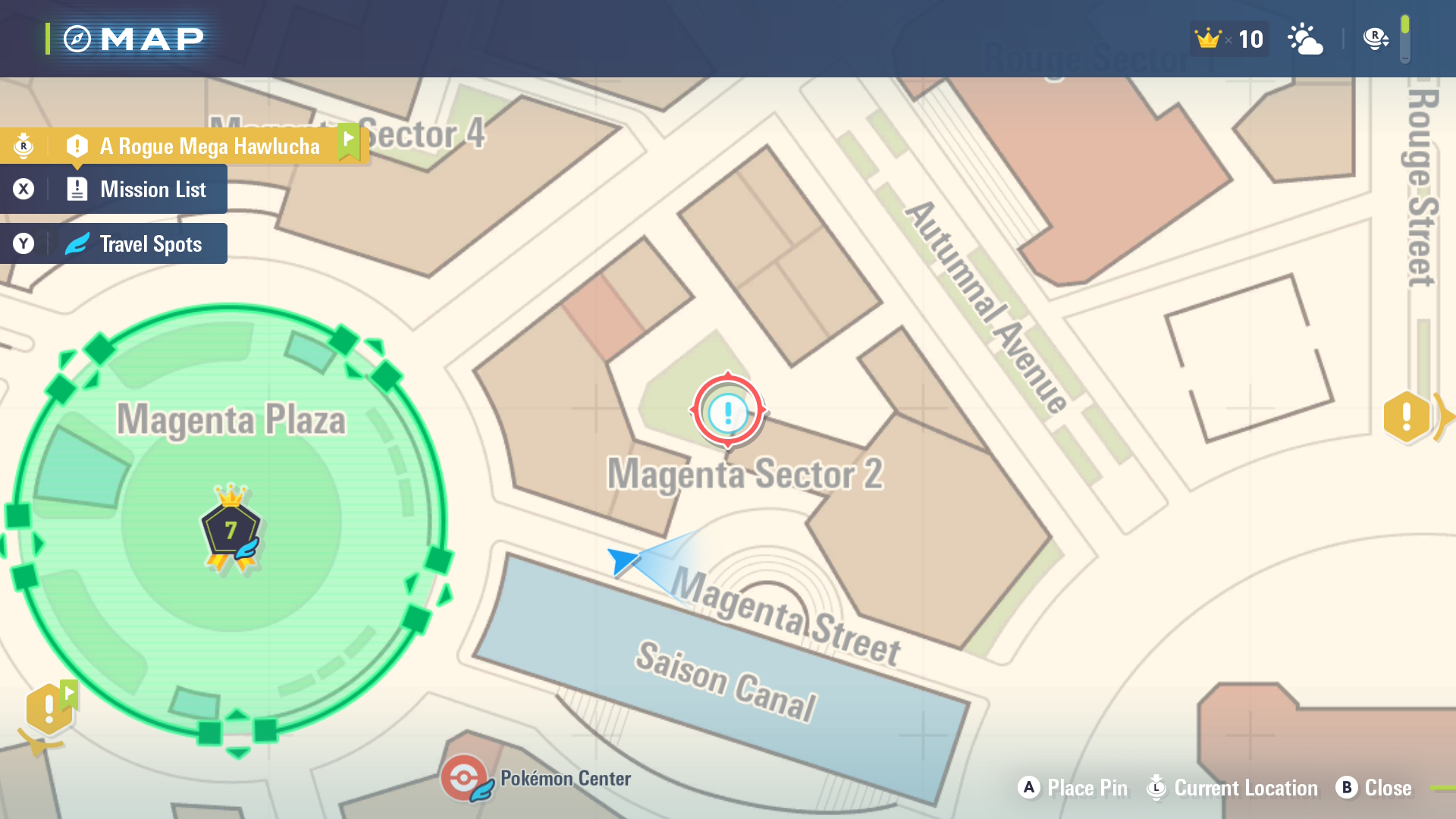Viewport: 1456px width, 819px height.
Task: Click the Place Pin button
Action: (x=1072, y=788)
